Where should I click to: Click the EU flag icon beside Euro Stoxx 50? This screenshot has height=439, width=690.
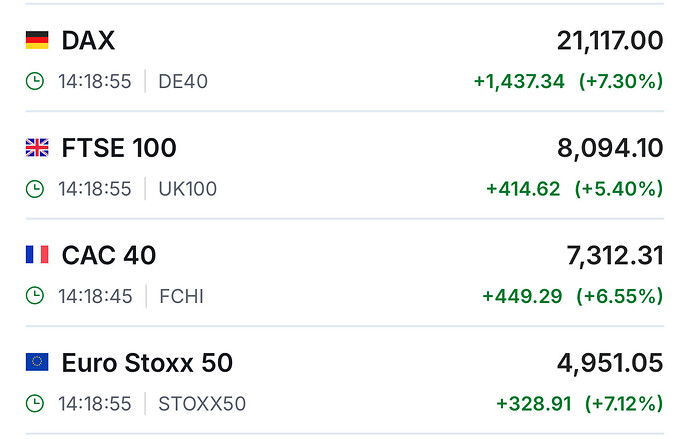pyautogui.click(x=37, y=363)
